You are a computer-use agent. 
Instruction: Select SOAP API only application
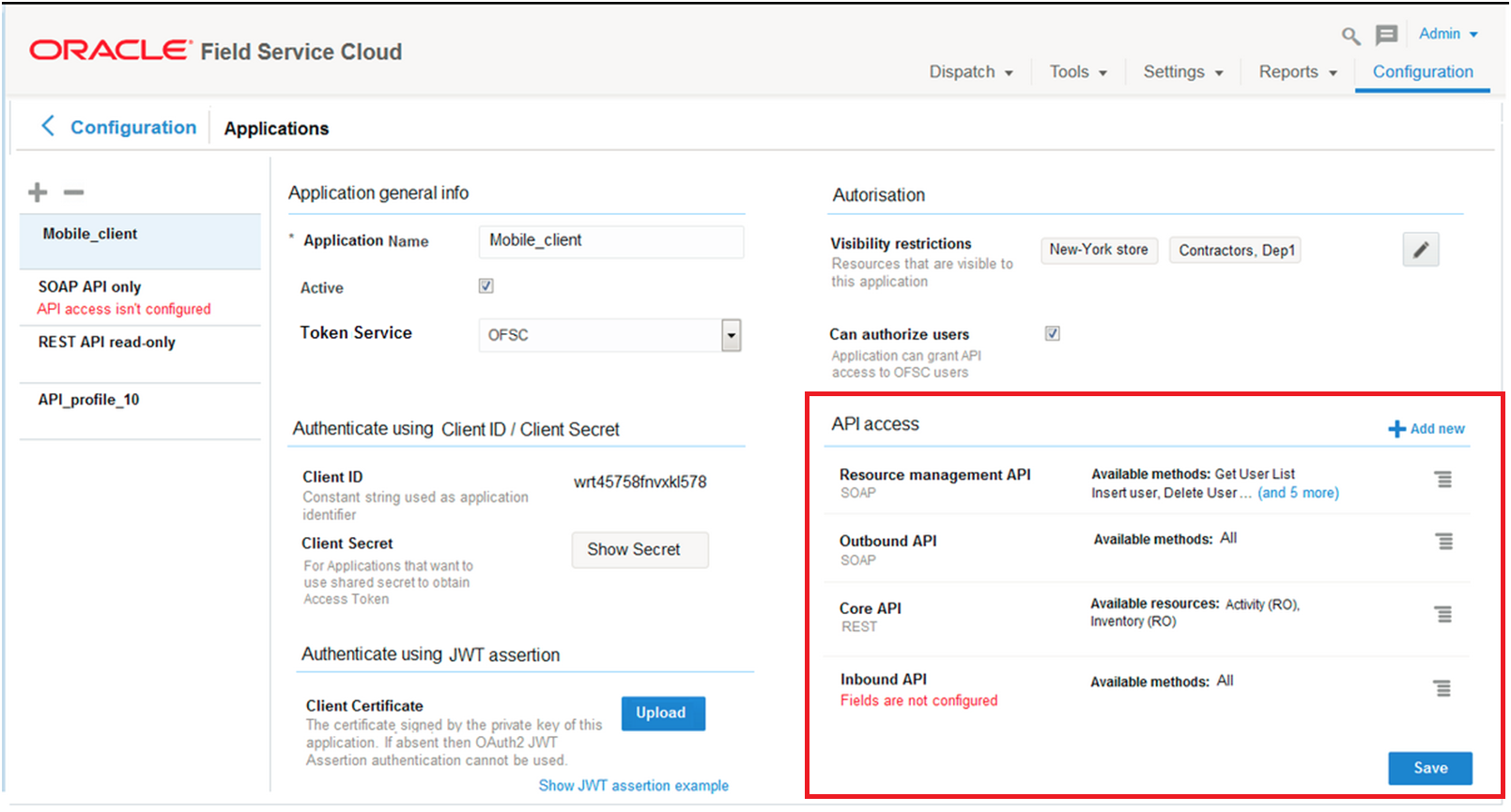tap(90, 287)
